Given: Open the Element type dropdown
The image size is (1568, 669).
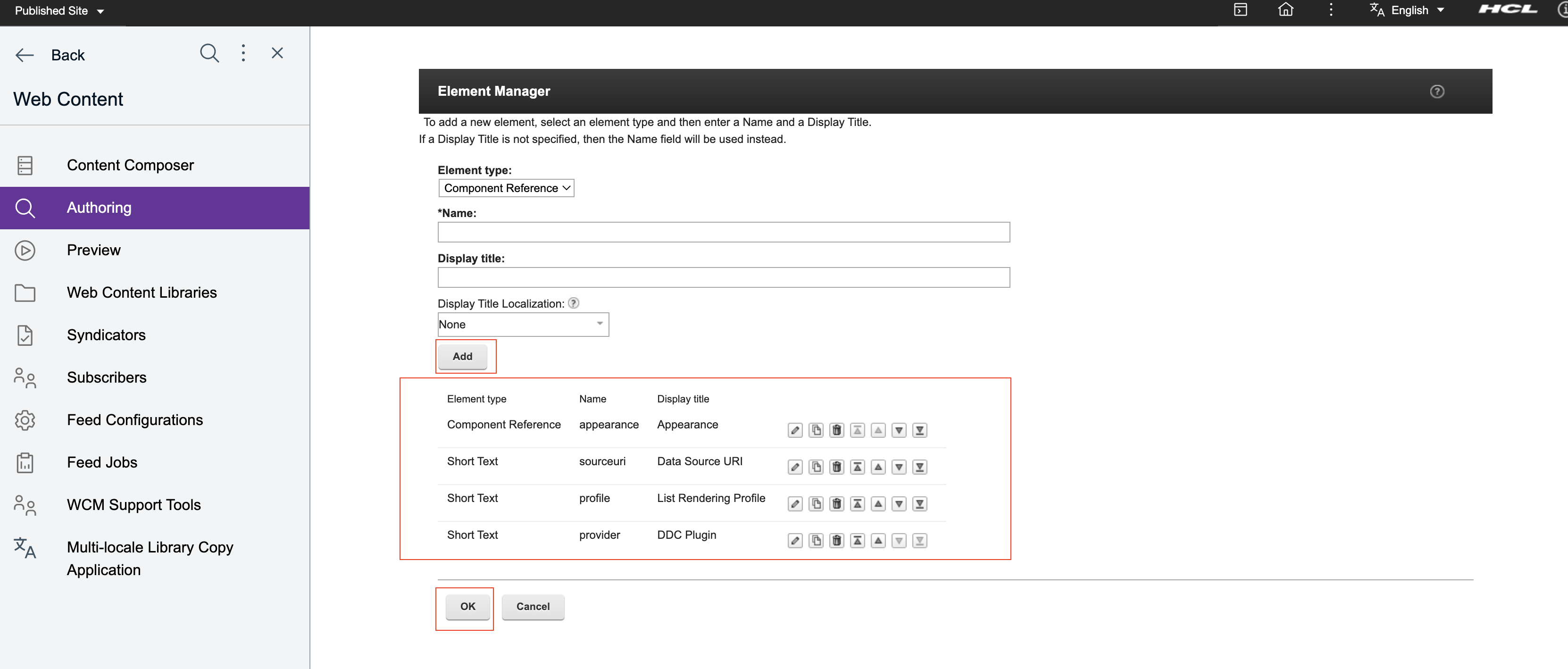Looking at the screenshot, I should pyautogui.click(x=506, y=188).
